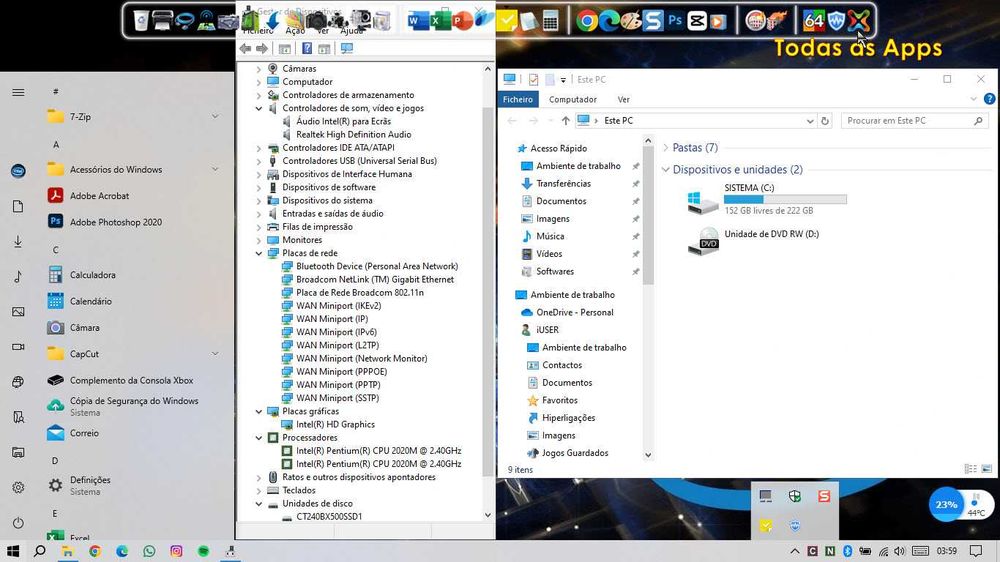The image size is (1000, 562).
Task: Click the volume speaker tray icon
Action: [899, 551]
